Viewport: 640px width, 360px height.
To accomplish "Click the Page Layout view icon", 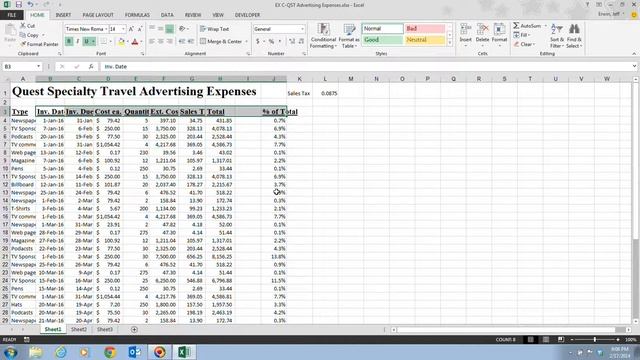I will pos(546,340).
